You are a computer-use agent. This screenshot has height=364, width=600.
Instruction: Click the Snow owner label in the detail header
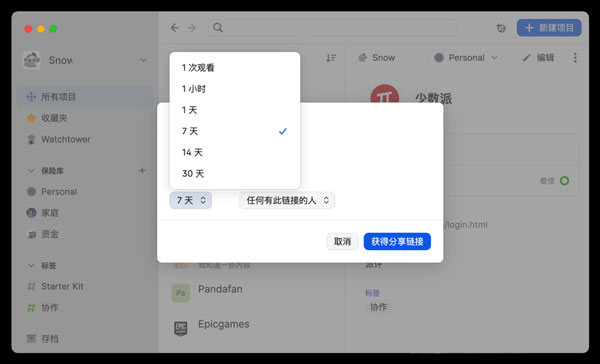coord(377,58)
